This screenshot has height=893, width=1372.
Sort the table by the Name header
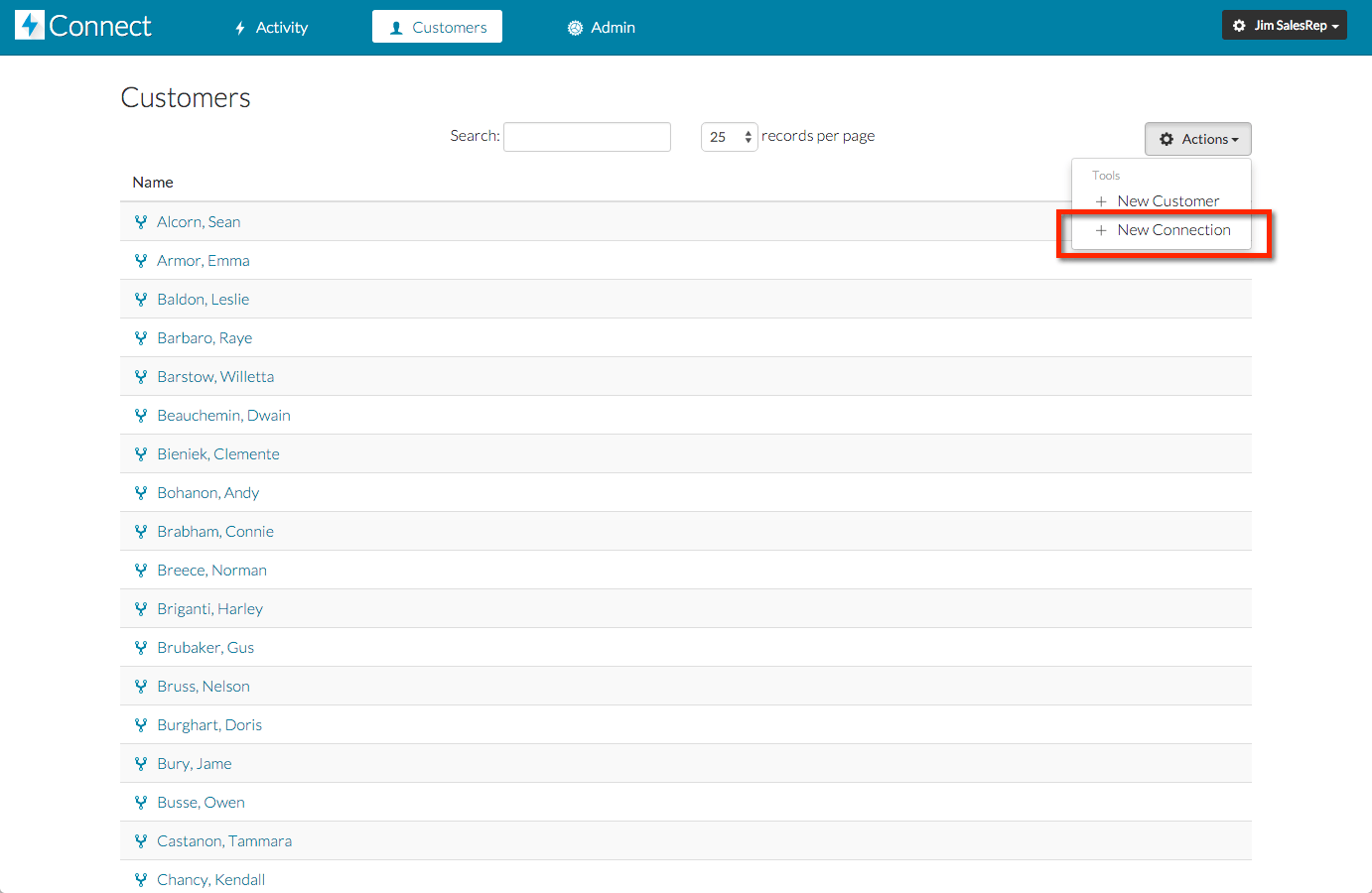(153, 183)
